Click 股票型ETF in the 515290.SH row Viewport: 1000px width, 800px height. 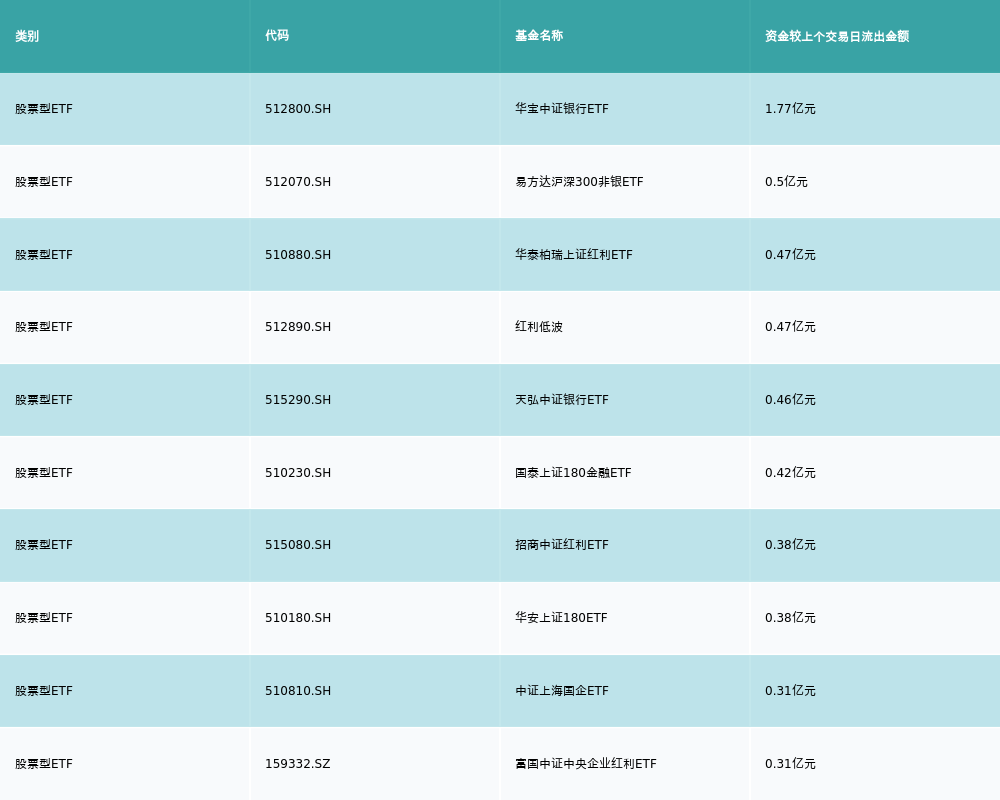tap(44, 400)
